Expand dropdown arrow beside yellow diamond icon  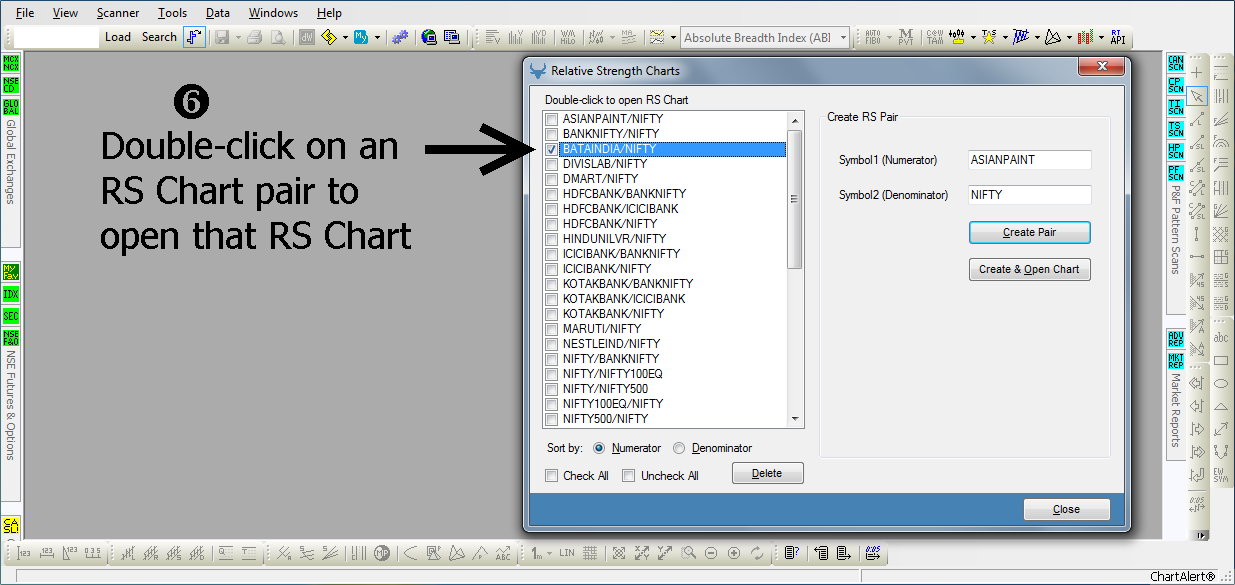click(345, 37)
